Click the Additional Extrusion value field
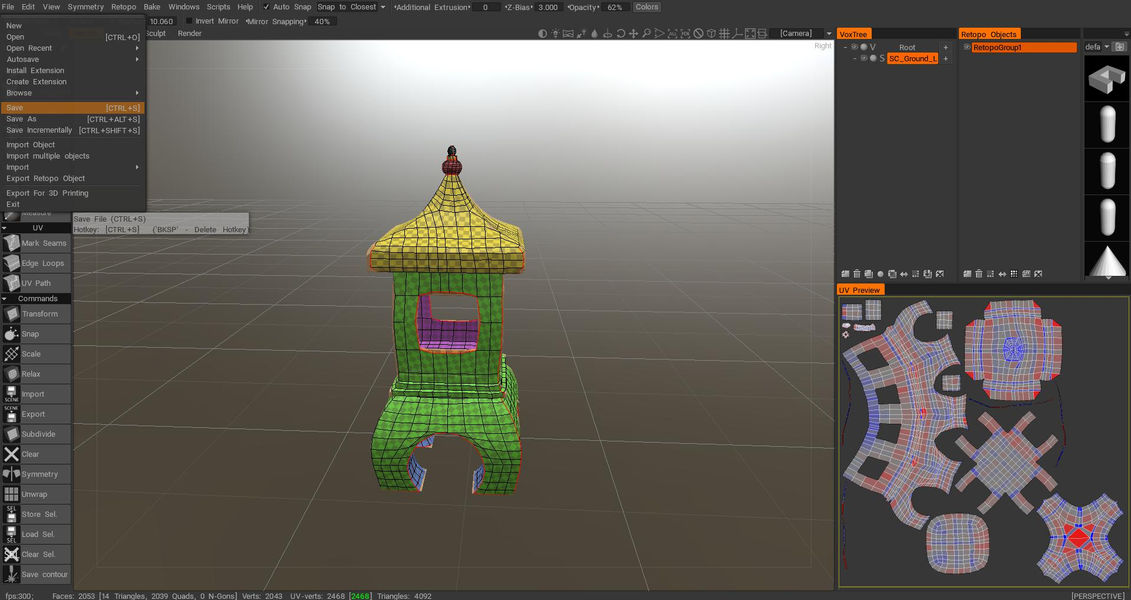The width and height of the screenshot is (1131, 600). click(486, 6)
